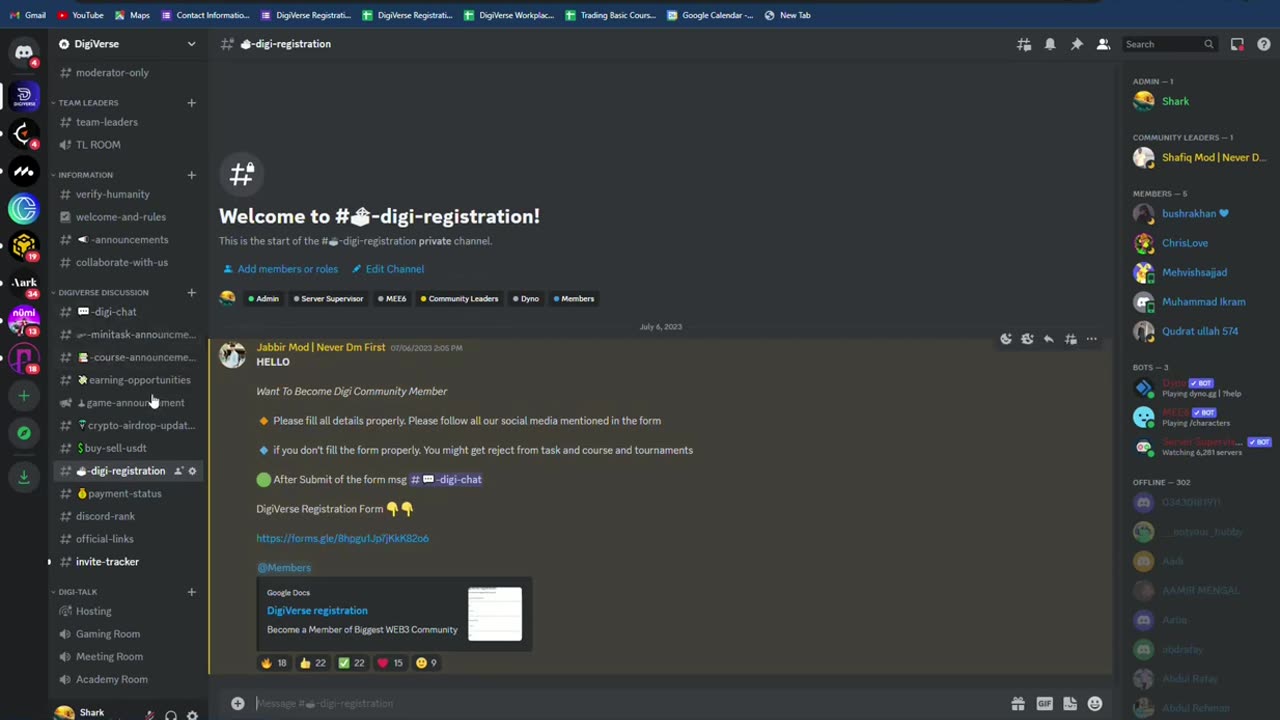Open Discord home direct messages icon
1280x720 pixels.
pyautogui.click(x=24, y=52)
